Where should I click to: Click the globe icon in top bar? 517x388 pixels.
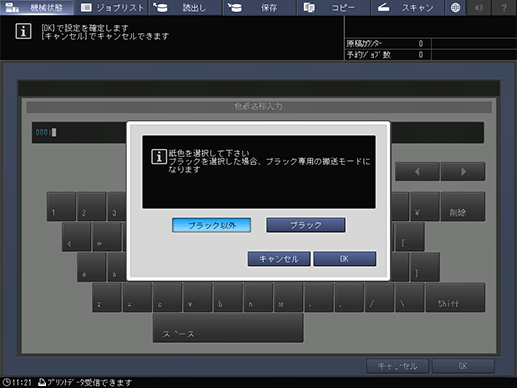(455, 7)
